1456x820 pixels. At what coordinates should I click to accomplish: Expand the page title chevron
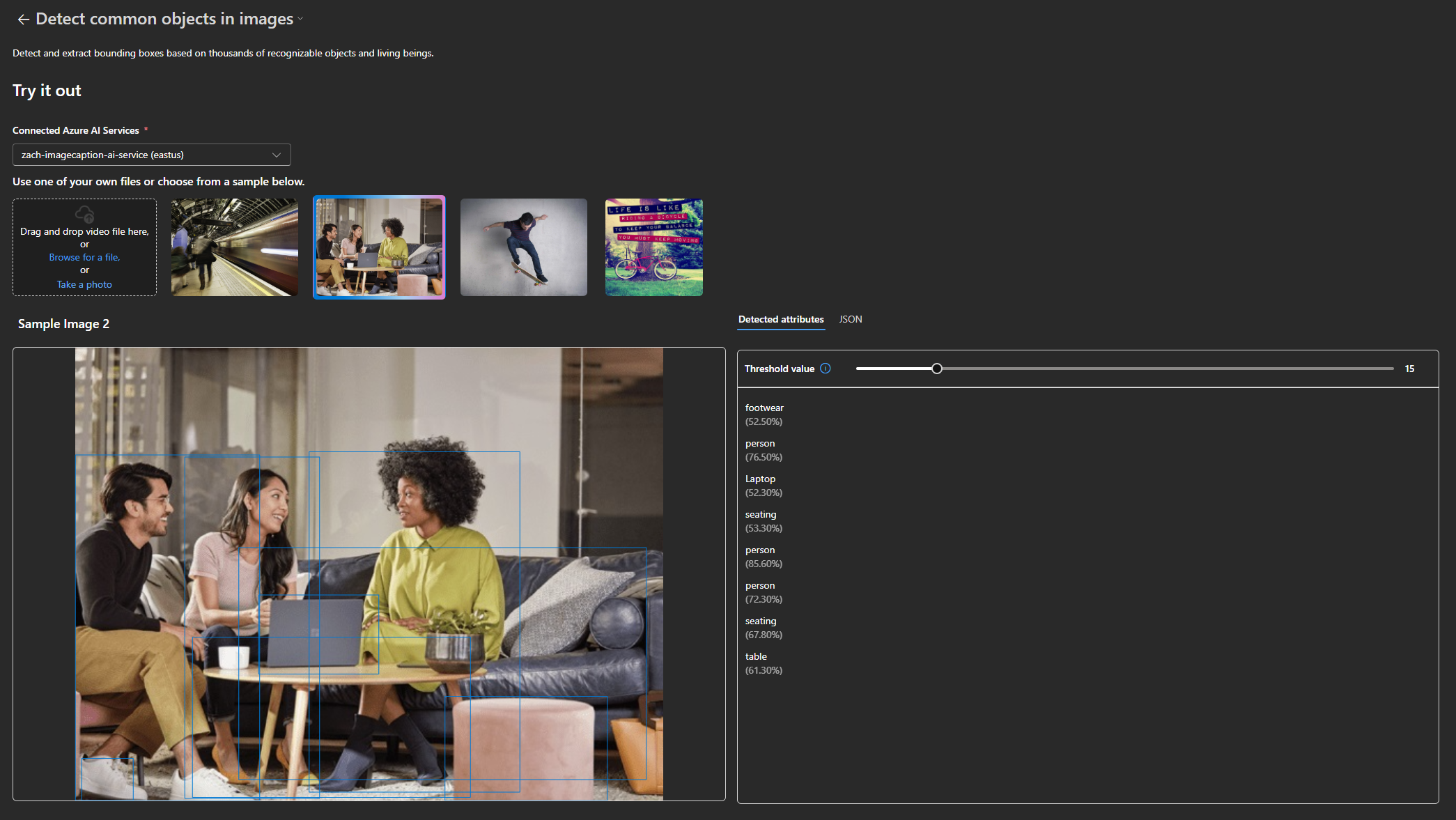(300, 20)
